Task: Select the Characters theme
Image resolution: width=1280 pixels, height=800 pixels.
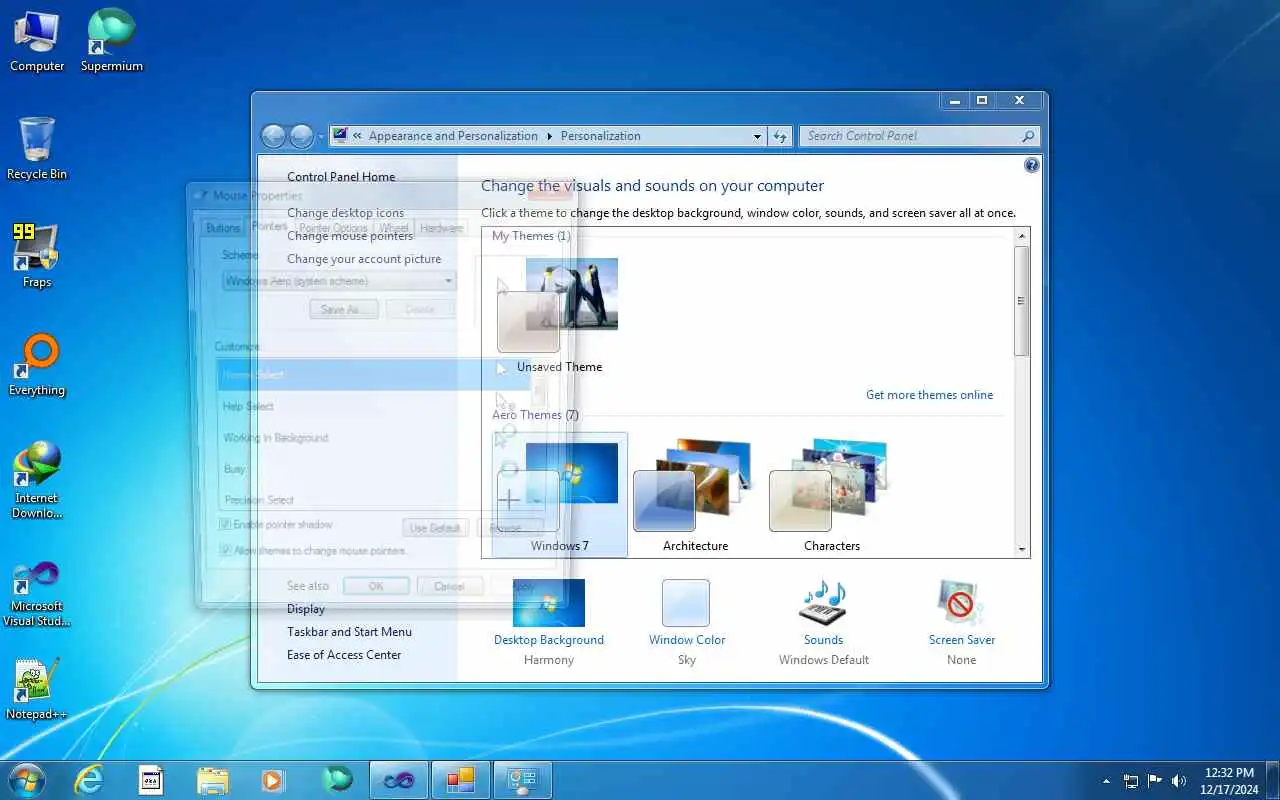Action: tap(831, 495)
